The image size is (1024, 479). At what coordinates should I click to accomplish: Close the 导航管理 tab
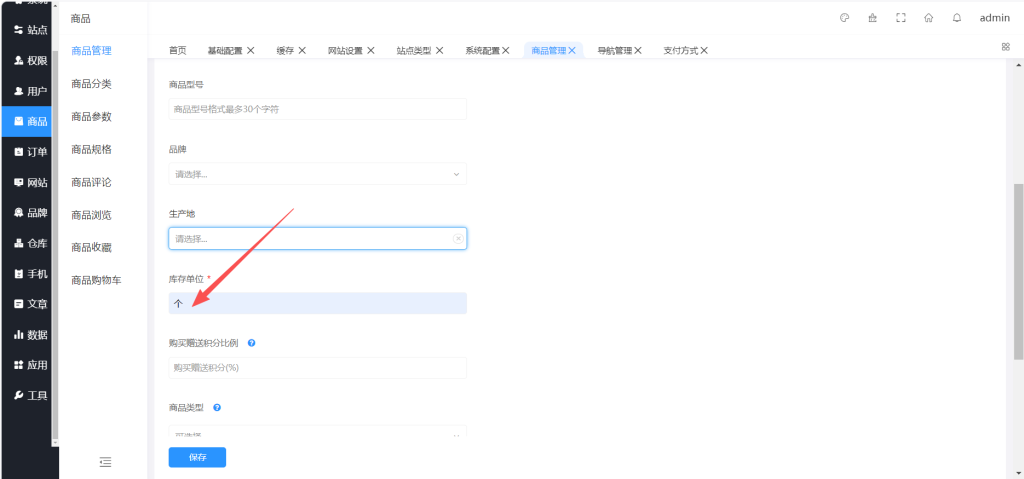(x=637, y=50)
